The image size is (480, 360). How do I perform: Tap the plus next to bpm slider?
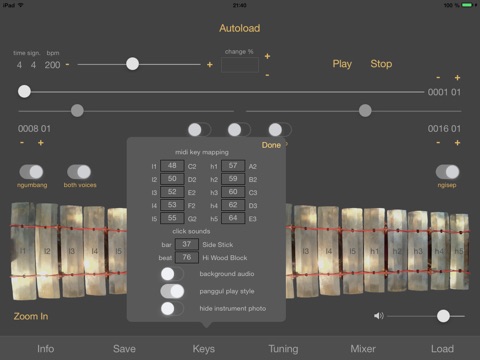point(210,65)
